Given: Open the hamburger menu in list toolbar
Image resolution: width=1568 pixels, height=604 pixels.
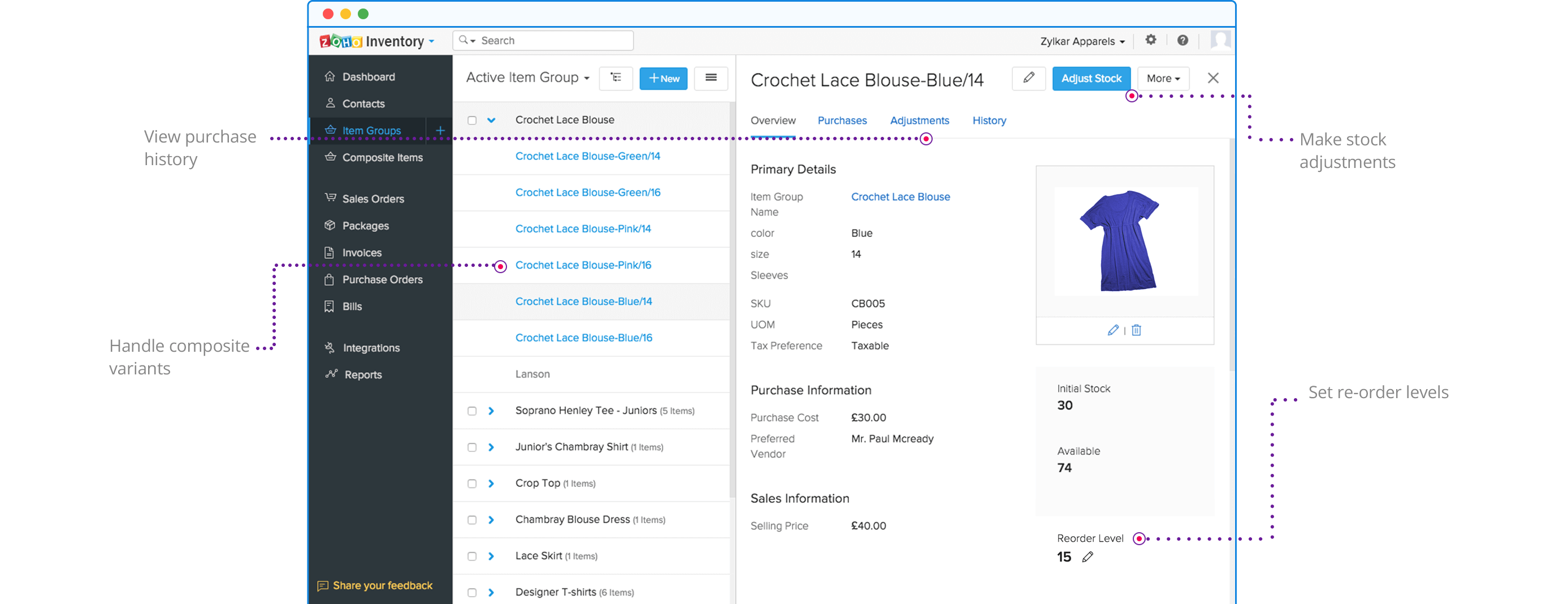Looking at the screenshot, I should tap(711, 78).
